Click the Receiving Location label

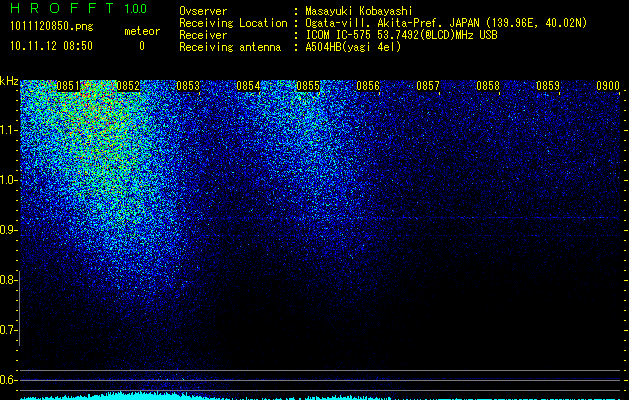point(233,23)
